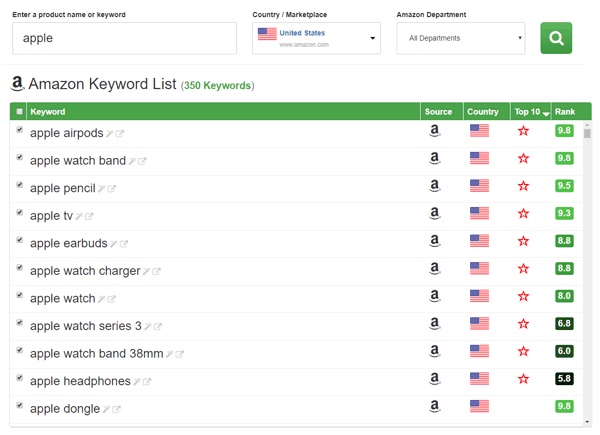Click the 350 Keywords count text
The image size is (600, 435).
[x=217, y=85]
